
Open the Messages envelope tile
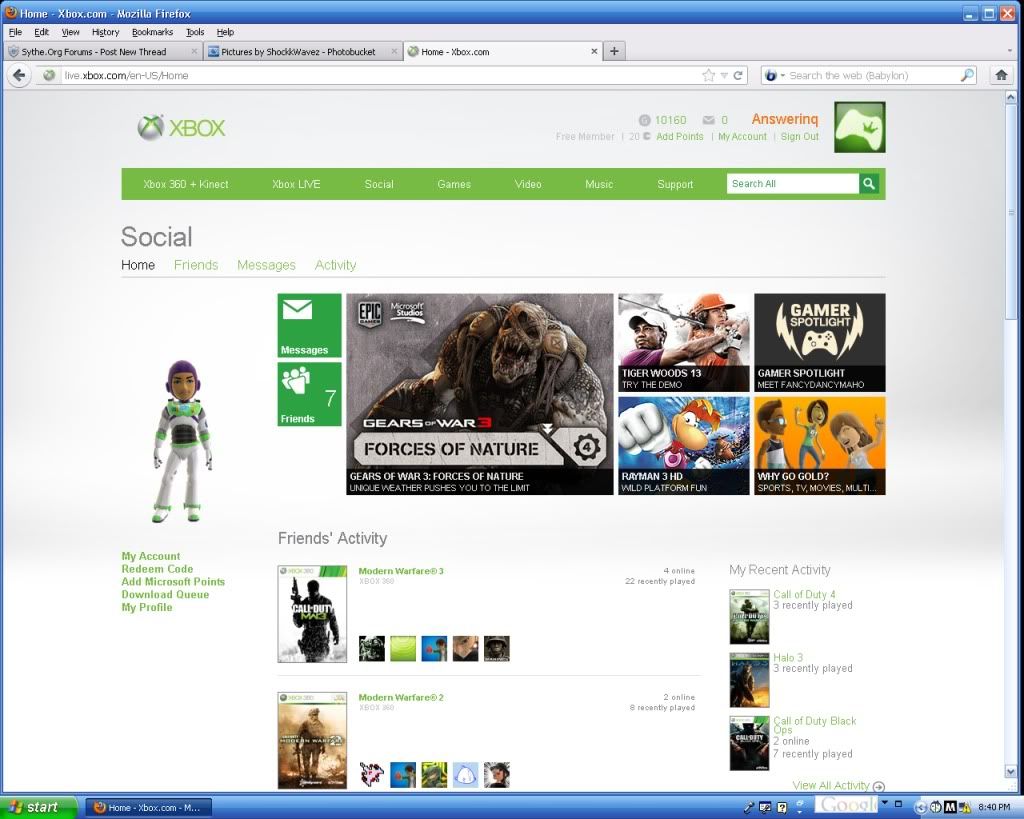coord(310,325)
